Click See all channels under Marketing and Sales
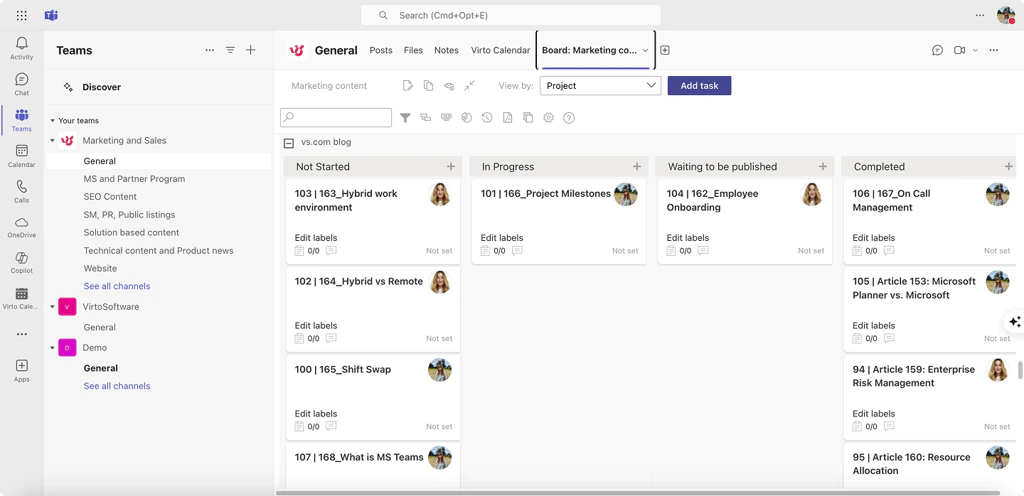The image size is (1024, 496). pyautogui.click(x=117, y=286)
